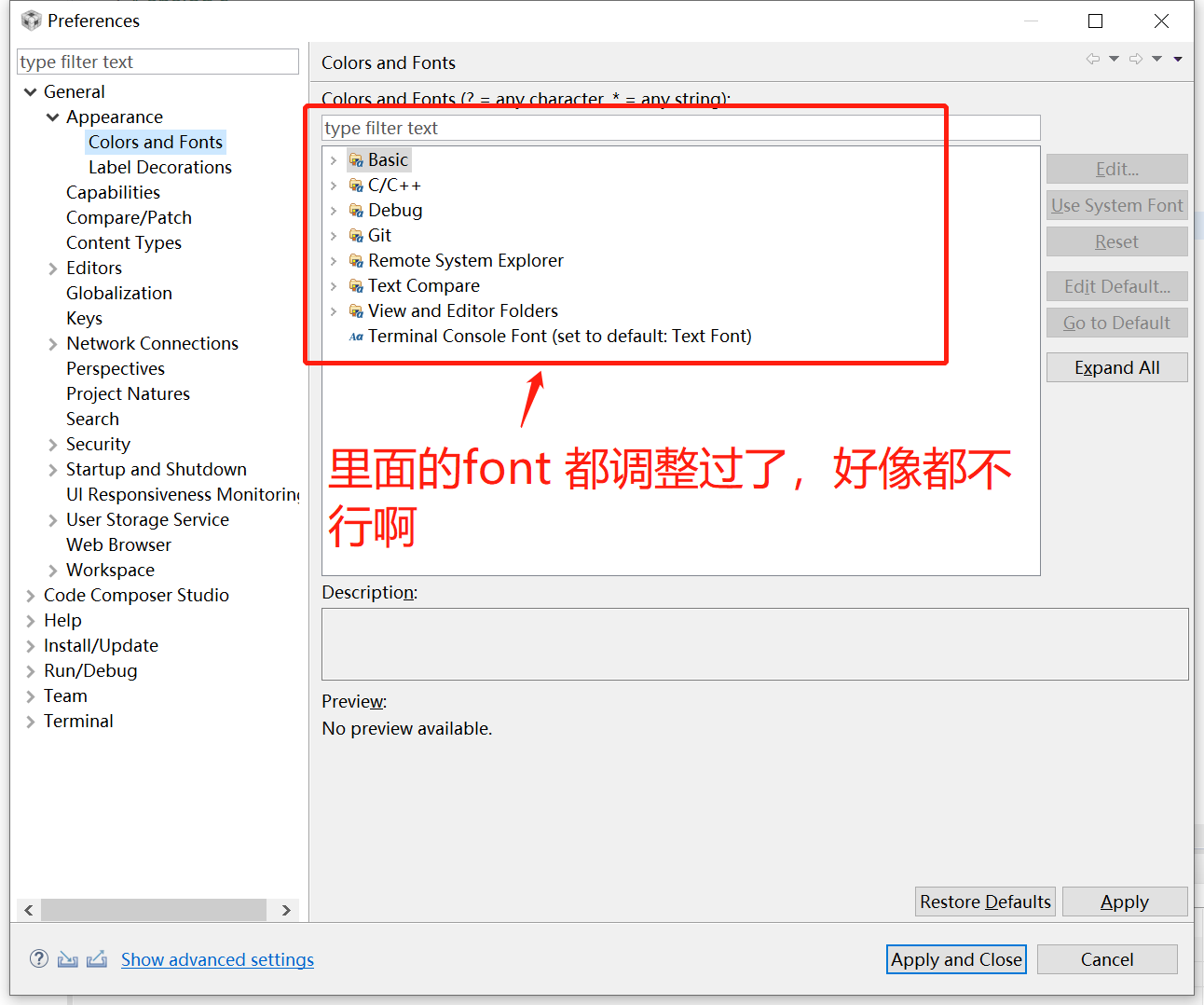Open the page view menu dropdown
The width and height of the screenshot is (1204, 1005).
(x=1178, y=59)
